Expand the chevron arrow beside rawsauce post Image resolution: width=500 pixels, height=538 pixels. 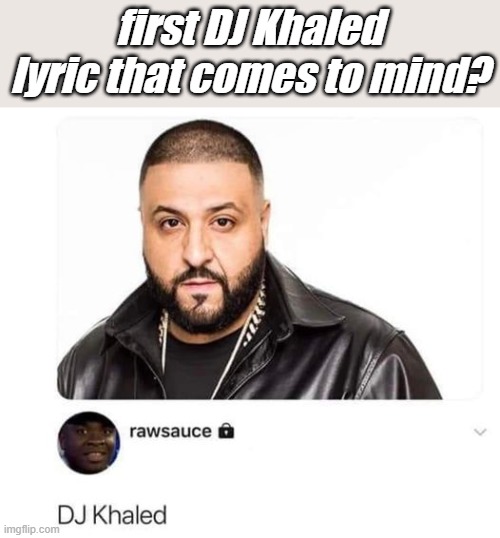pyautogui.click(x=480, y=432)
